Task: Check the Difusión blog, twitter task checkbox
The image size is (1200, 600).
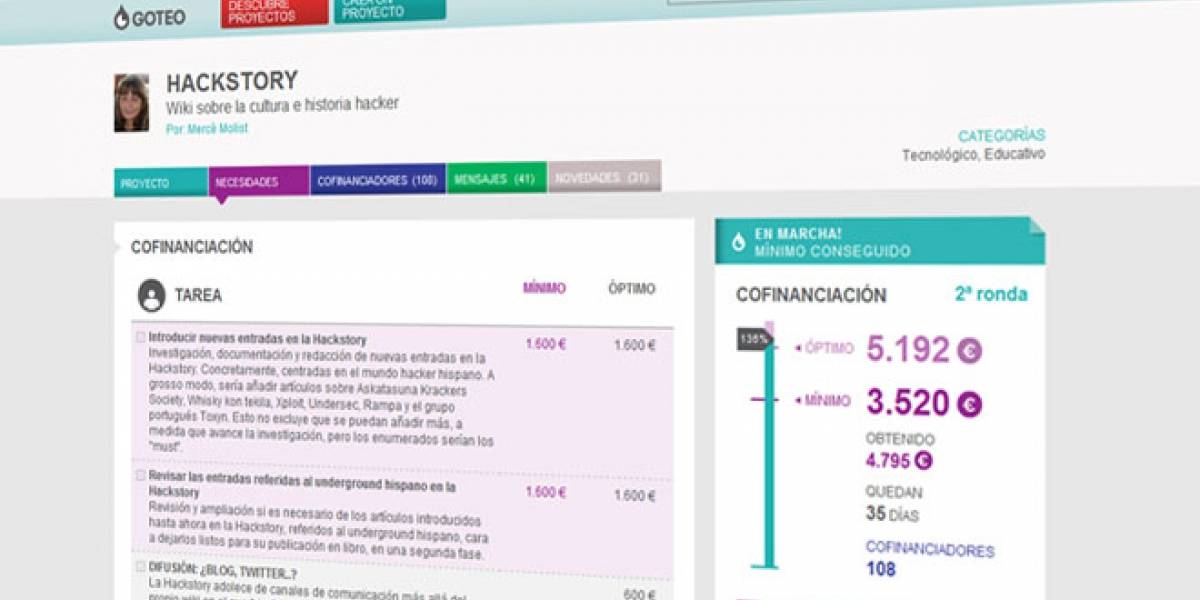Action: pos(141,567)
